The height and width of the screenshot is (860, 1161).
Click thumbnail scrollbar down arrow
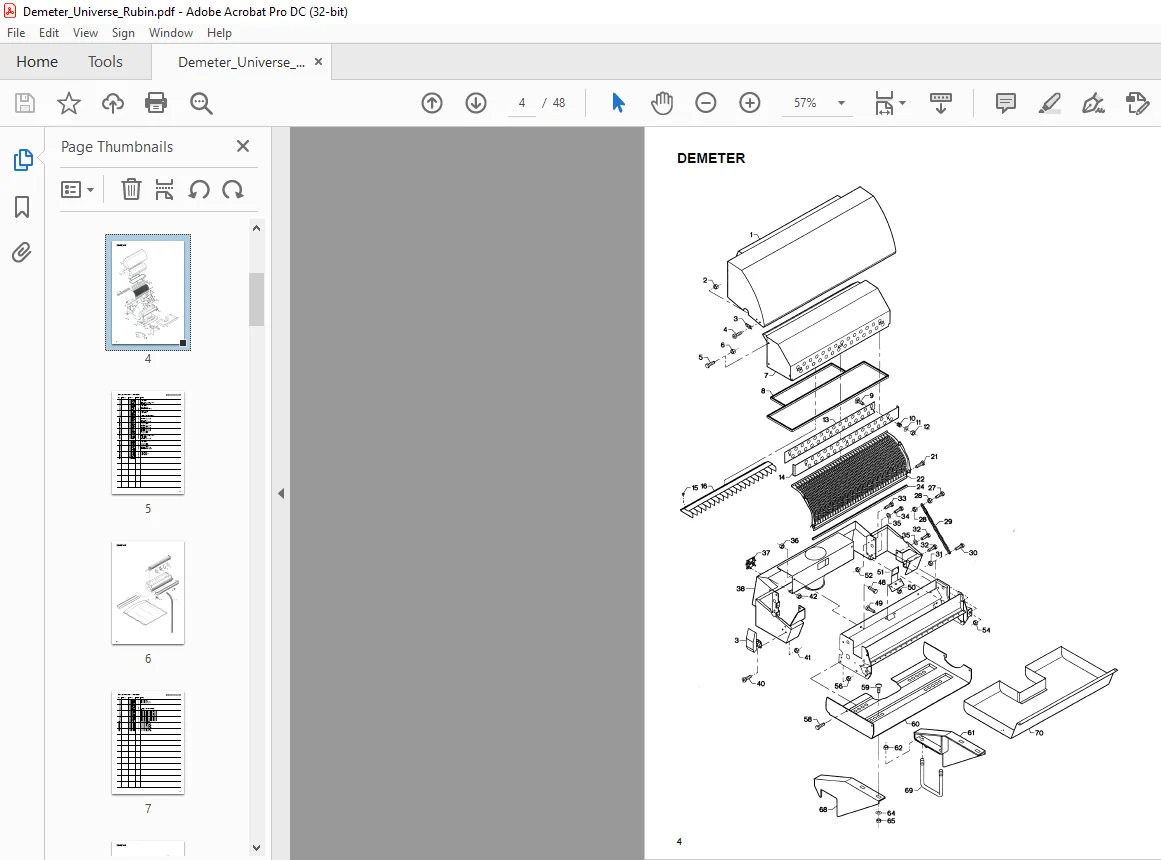click(x=256, y=848)
